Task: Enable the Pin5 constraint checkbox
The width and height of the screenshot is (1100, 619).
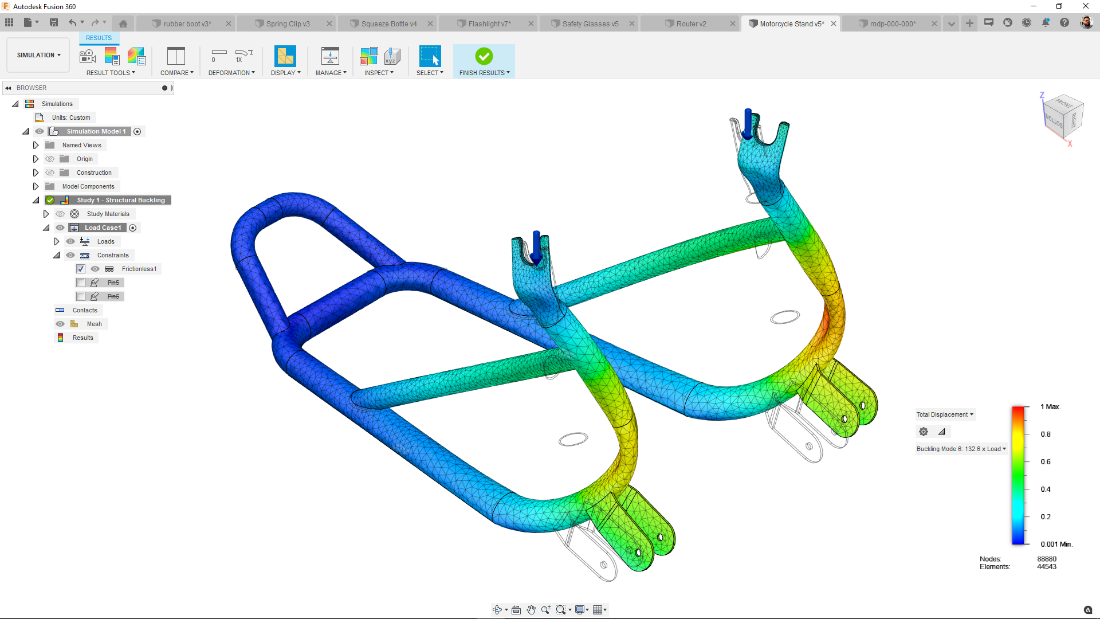Action: [80, 282]
